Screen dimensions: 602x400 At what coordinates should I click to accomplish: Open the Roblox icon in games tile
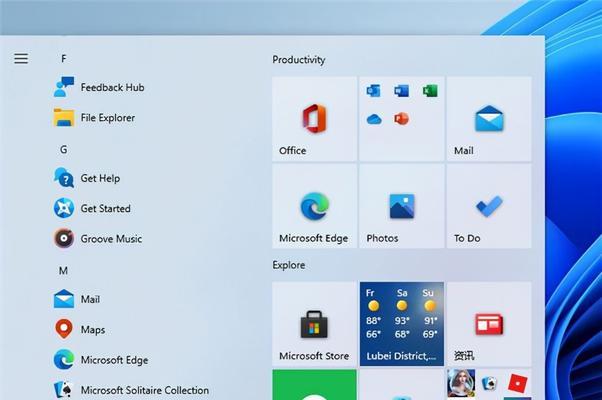coord(518,383)
